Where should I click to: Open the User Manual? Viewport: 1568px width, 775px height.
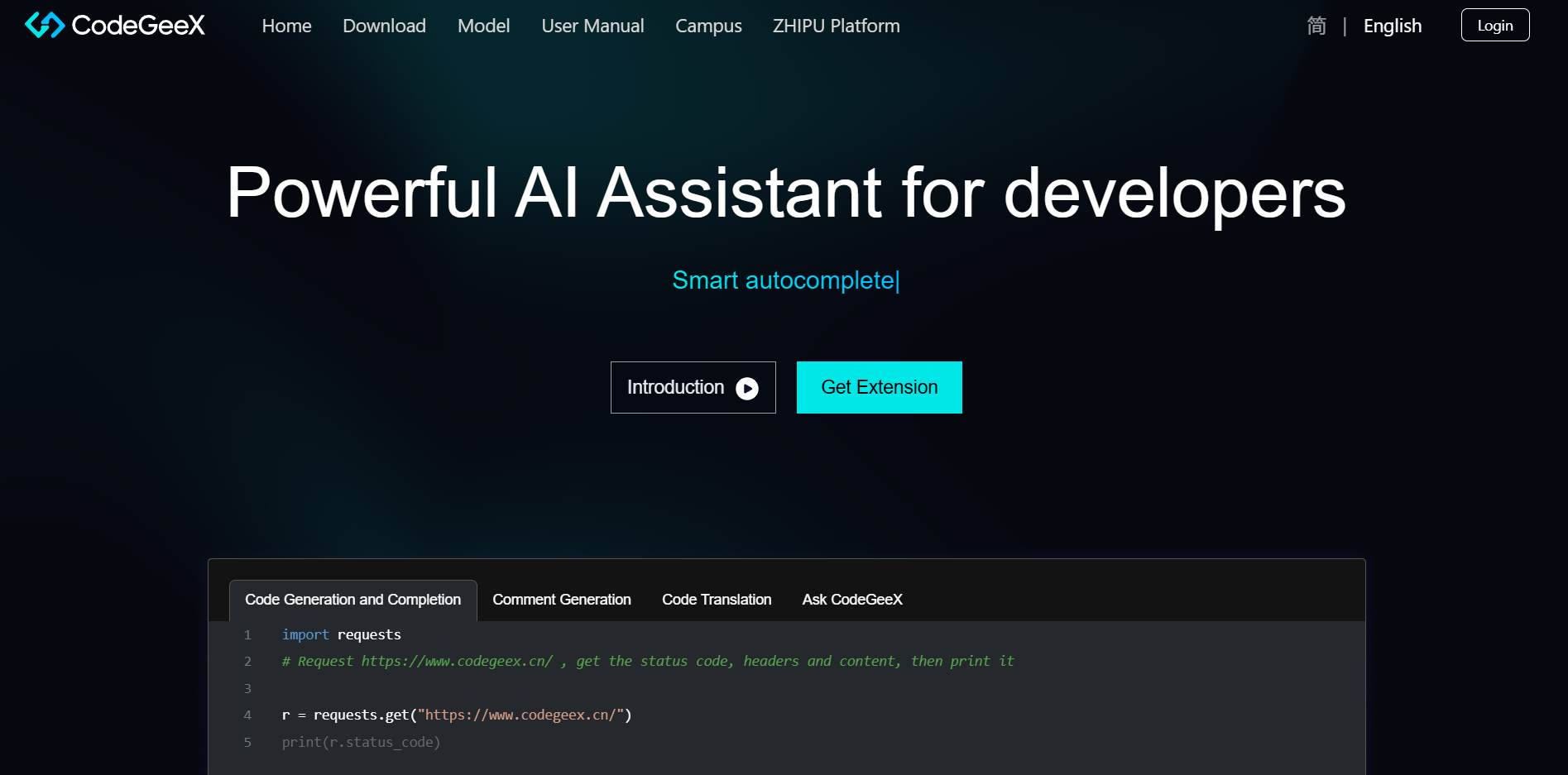click(x=592, y=26)
